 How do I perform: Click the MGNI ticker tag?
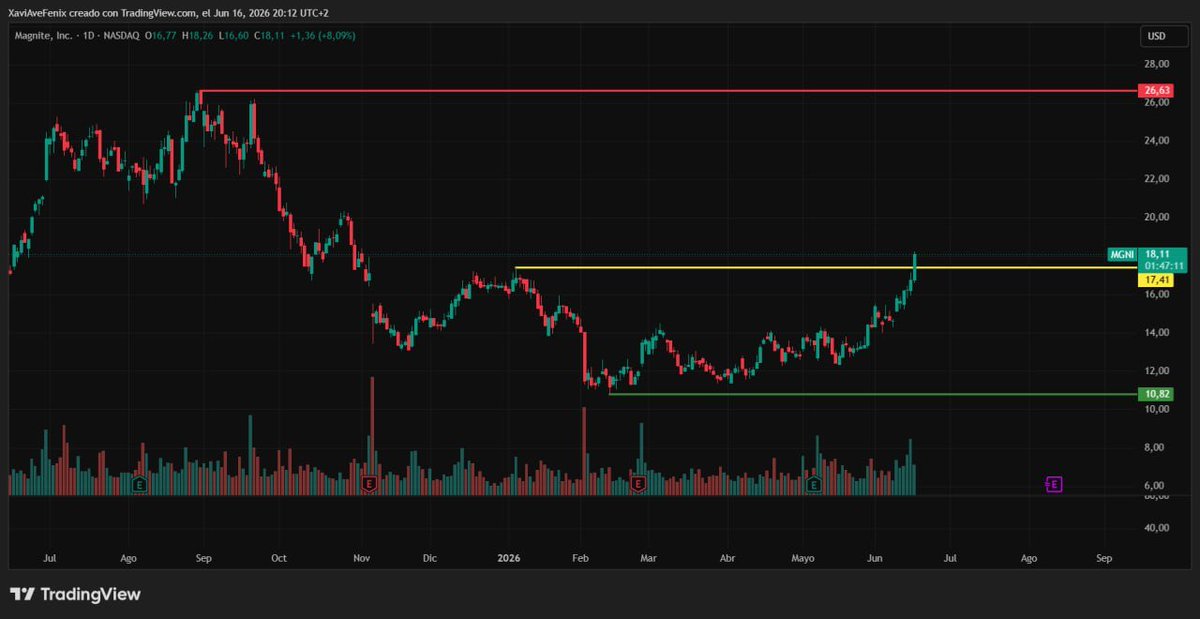pos(1123,255)
